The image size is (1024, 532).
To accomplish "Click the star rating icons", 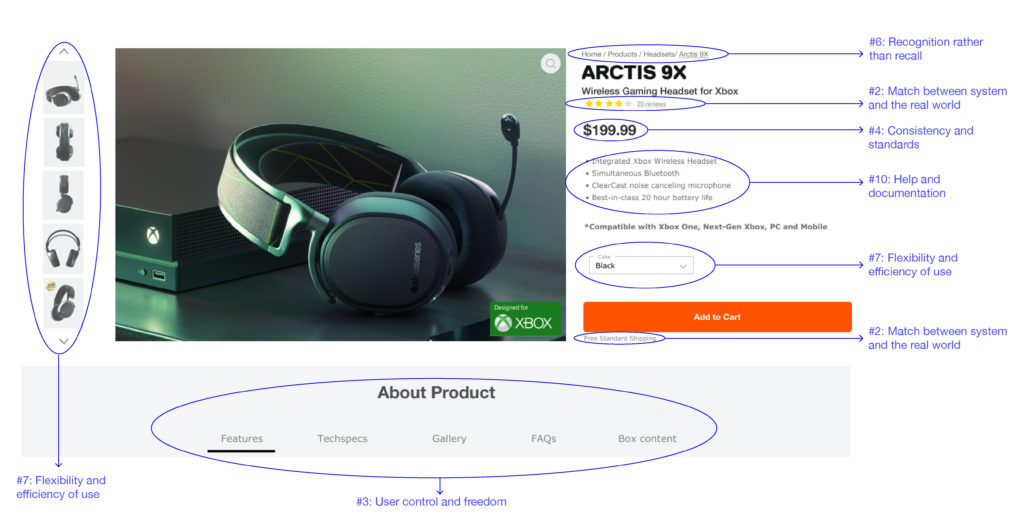I will 608,104.
